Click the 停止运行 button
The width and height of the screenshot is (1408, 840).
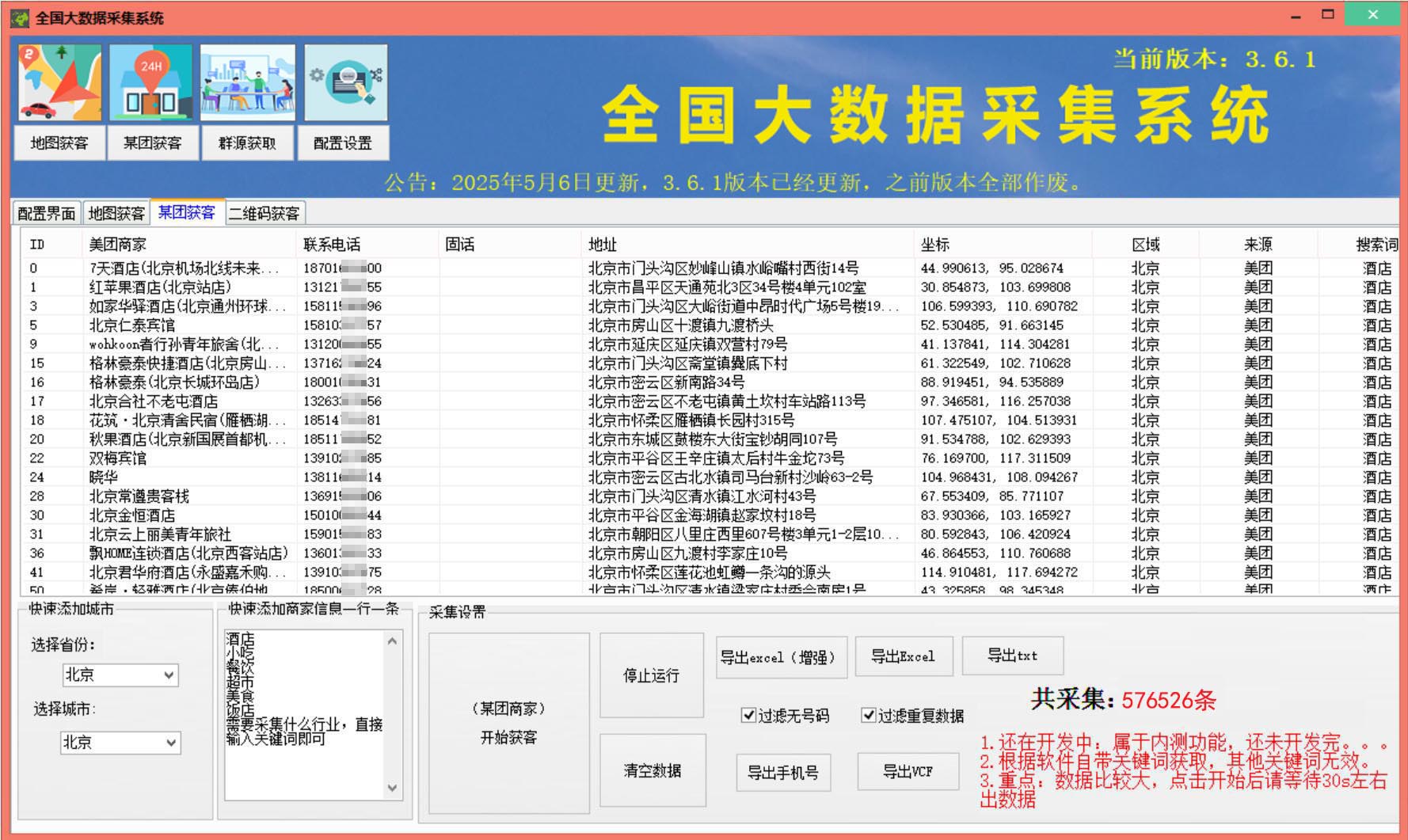(651, 675)
